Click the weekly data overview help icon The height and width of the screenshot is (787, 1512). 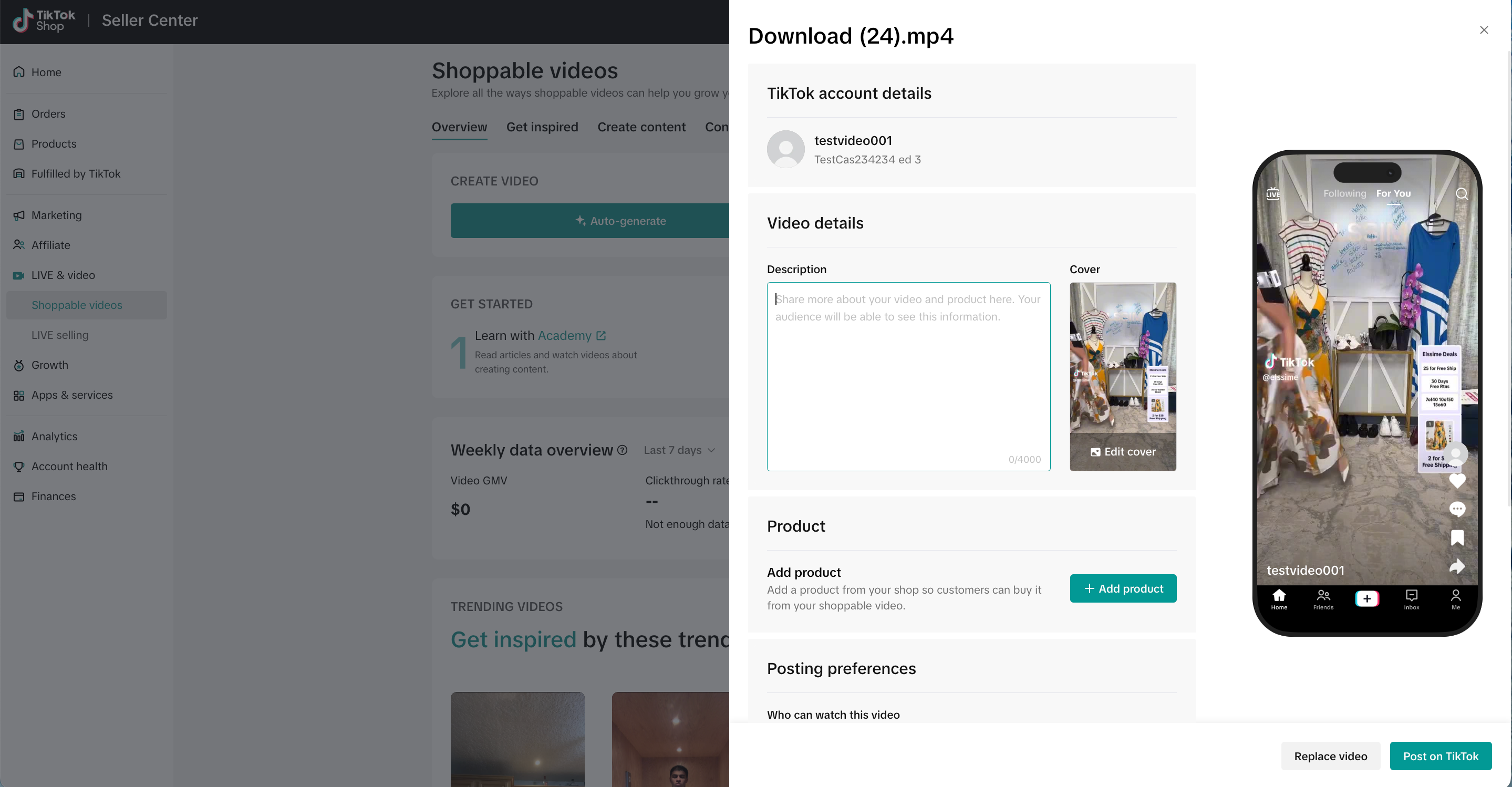(622, 450)
